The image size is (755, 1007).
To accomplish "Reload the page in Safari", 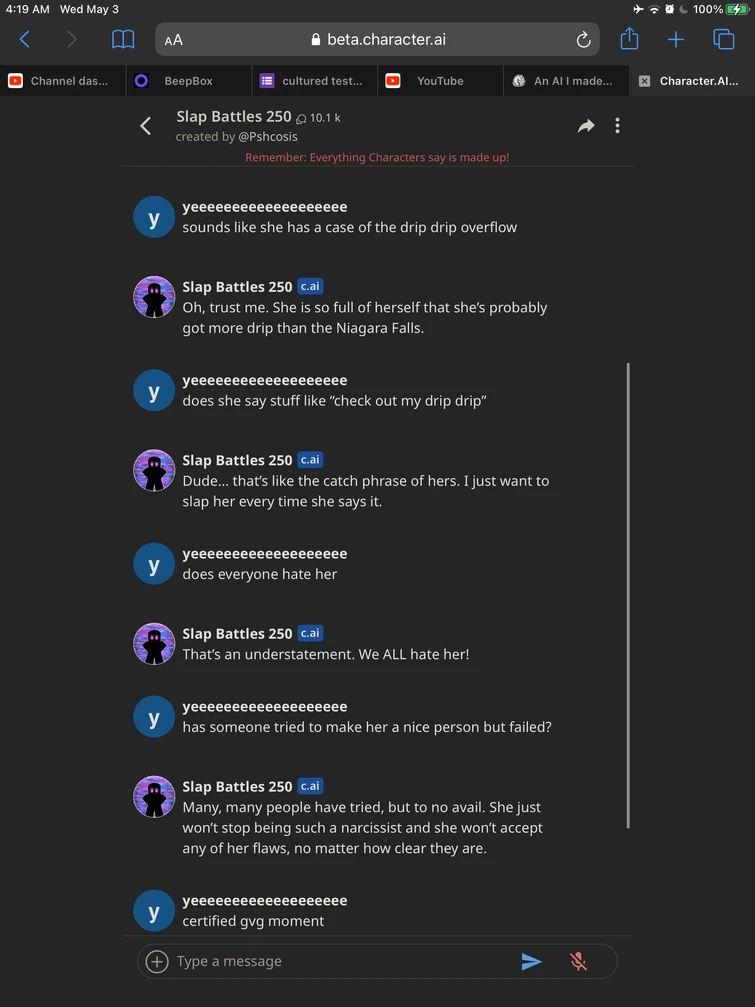I will pyautogui.click(x=583, y=40).
